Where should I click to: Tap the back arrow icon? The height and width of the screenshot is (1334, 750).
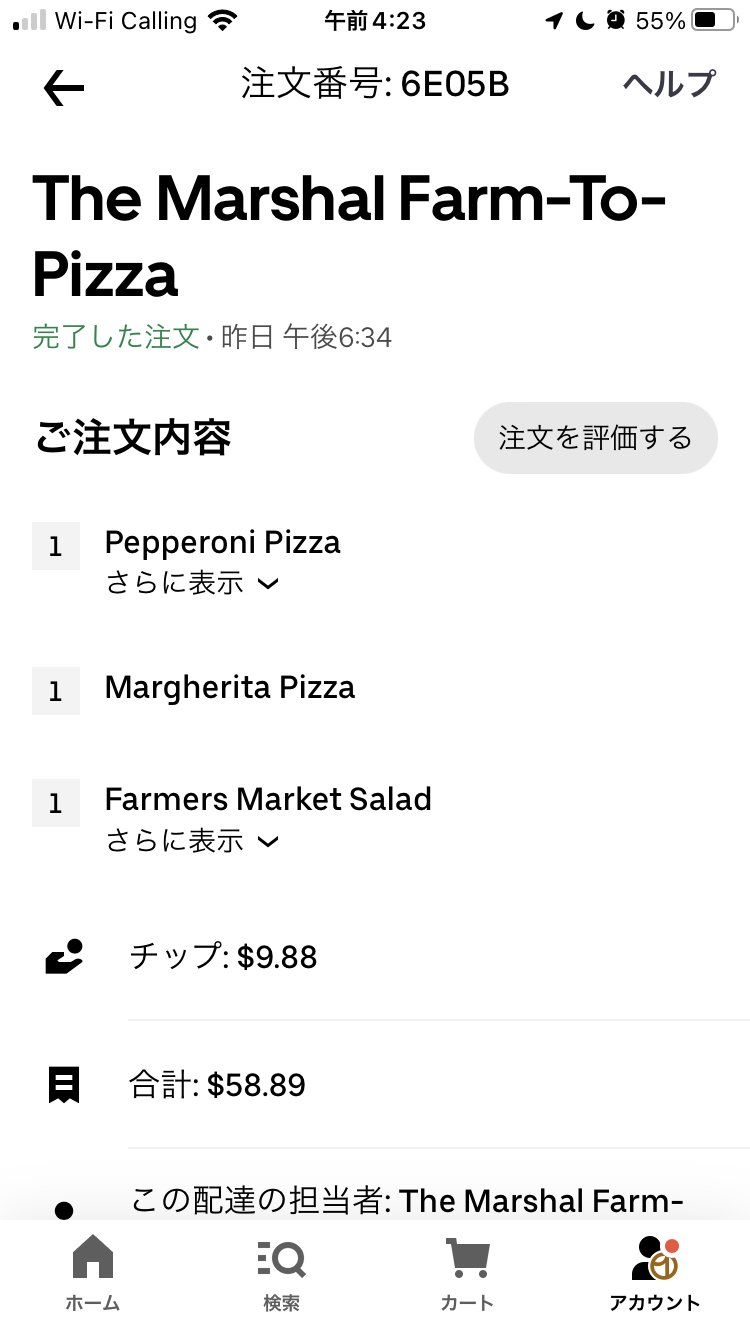pyautogui.click(x=64, y=88)
